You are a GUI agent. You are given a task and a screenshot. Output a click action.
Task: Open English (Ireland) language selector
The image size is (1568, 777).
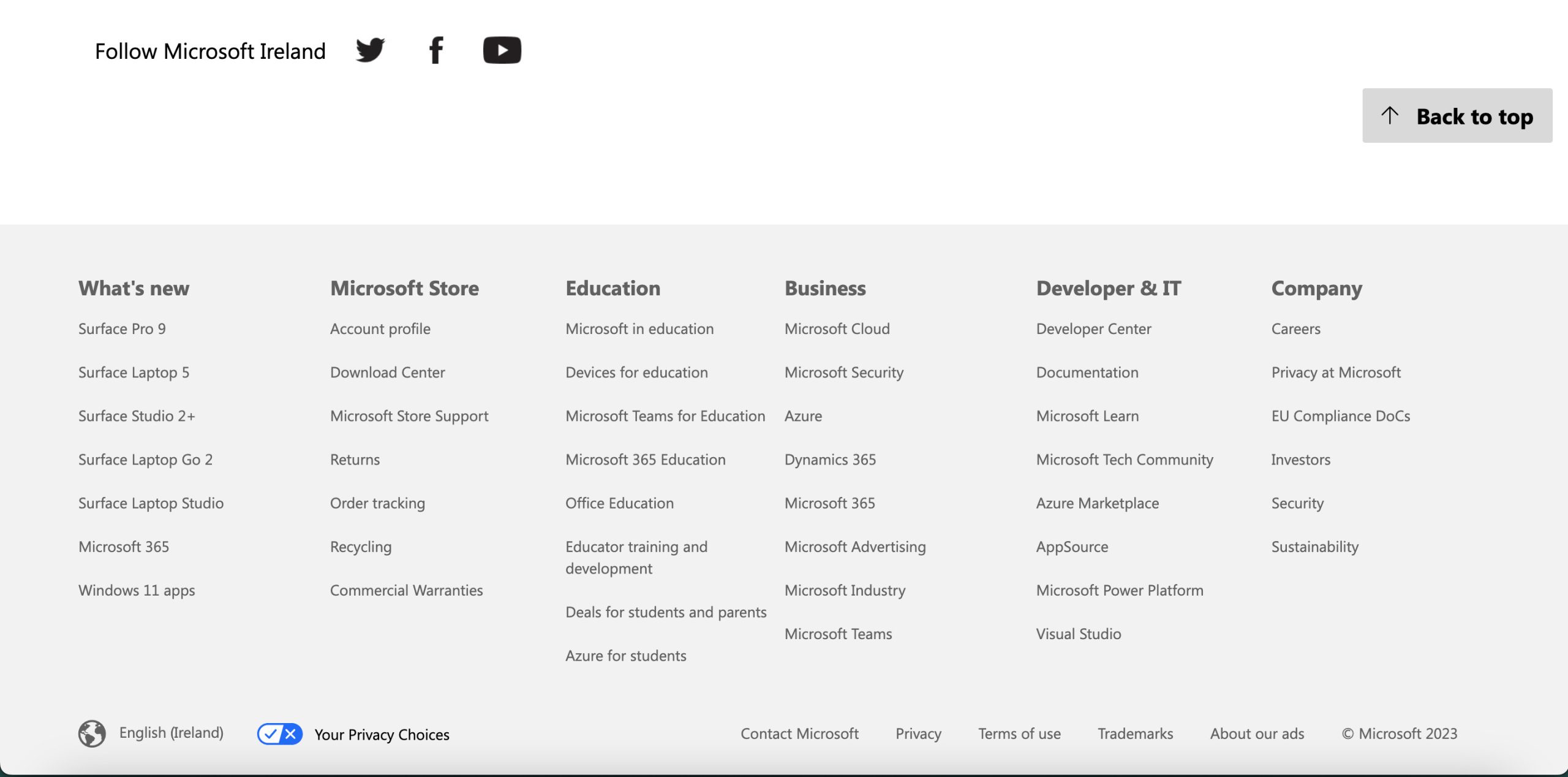pos(171,733)
